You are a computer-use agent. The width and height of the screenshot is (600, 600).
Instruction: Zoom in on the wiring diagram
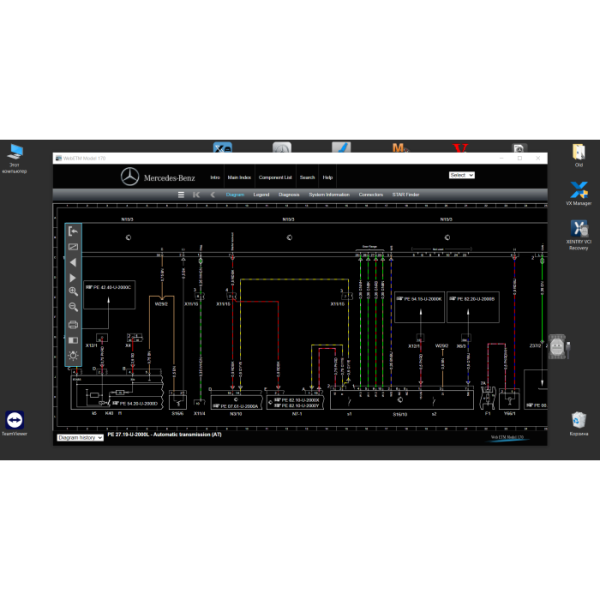(73, 292)
